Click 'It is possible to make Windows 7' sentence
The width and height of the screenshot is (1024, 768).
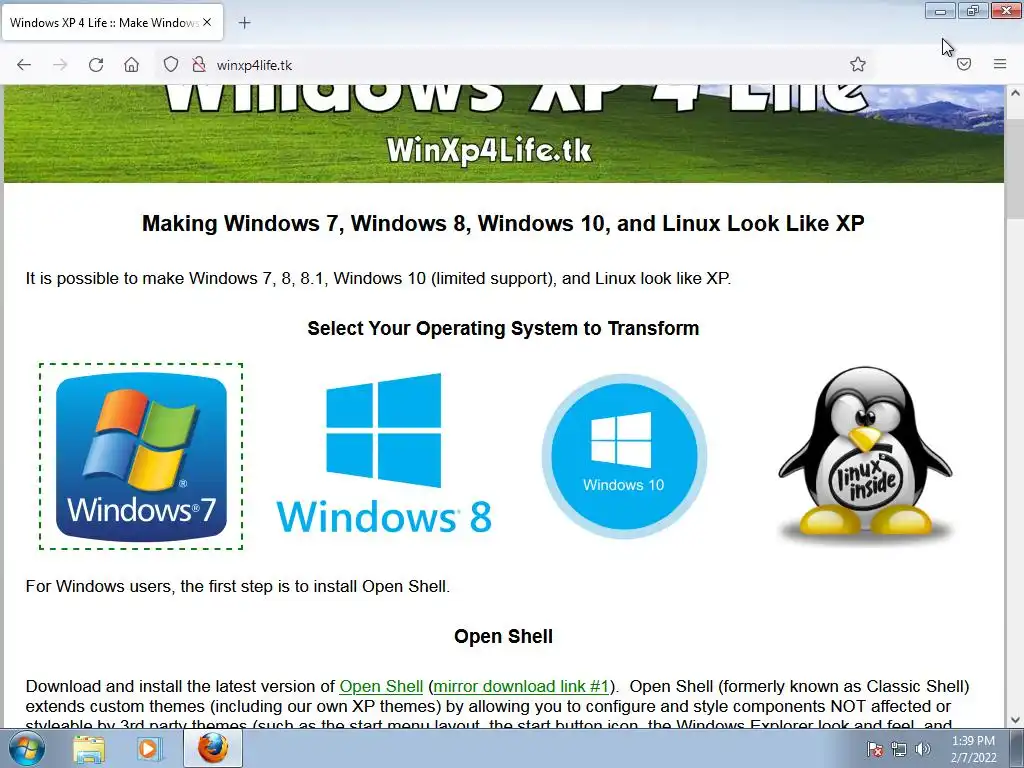(x=378, y=278)
